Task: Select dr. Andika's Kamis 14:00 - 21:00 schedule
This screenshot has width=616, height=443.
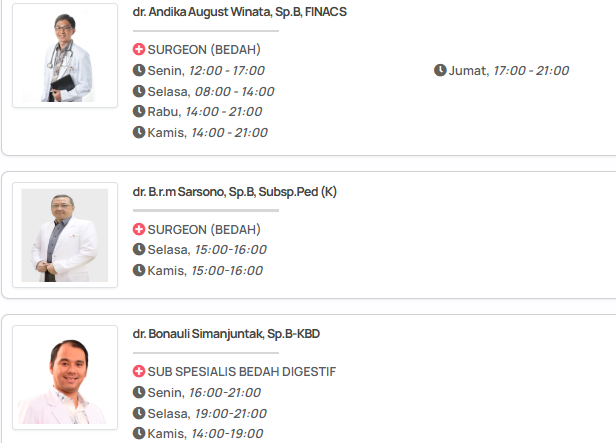Action: point(206,132)
